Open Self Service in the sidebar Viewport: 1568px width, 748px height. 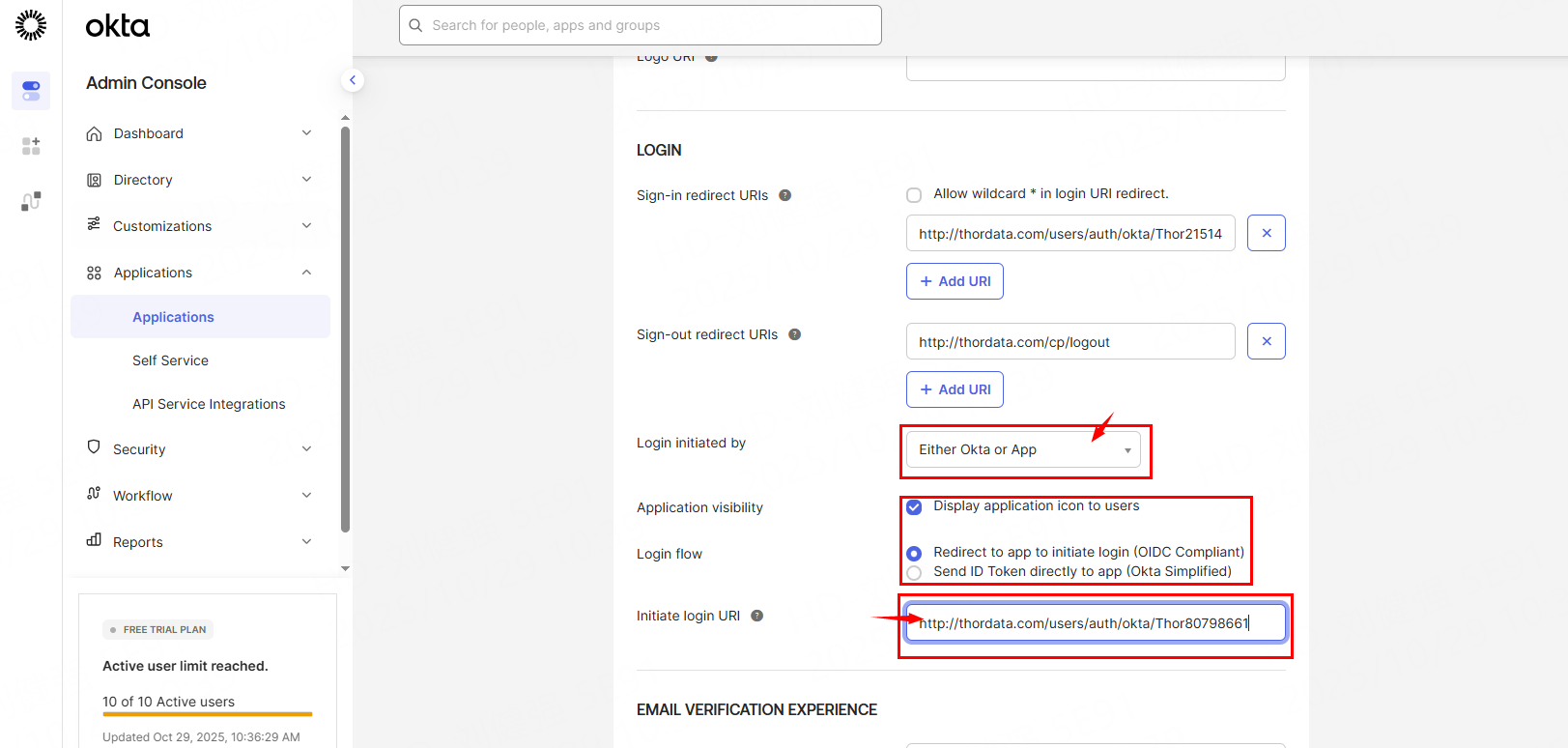[x=171, y=360]
